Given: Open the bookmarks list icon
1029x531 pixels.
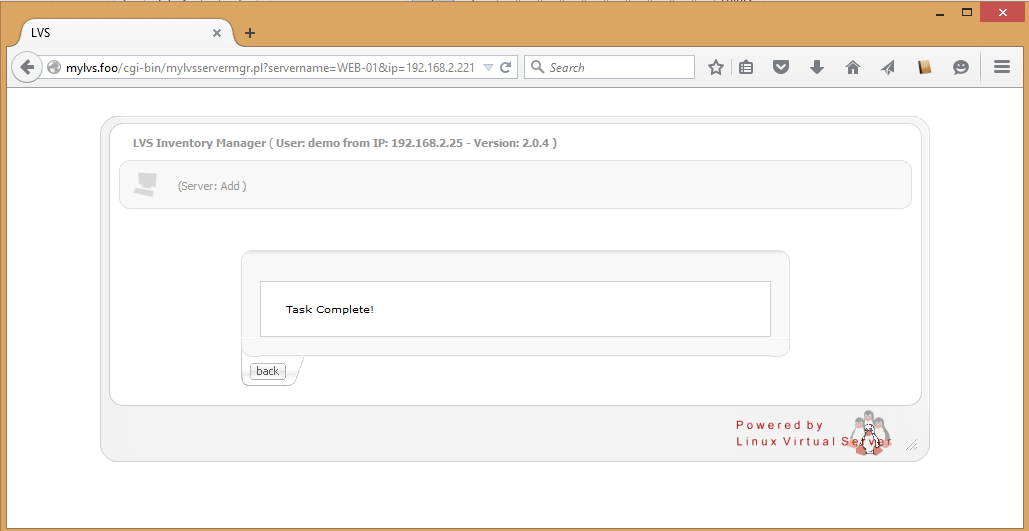Looking at the screenshot, I should [746, 68].
